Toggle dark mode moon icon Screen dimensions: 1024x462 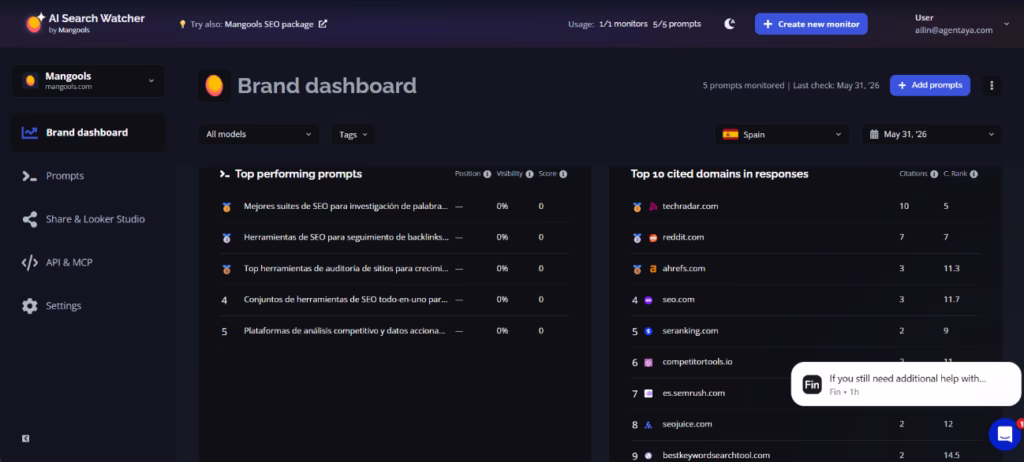(x=729, y=24)
